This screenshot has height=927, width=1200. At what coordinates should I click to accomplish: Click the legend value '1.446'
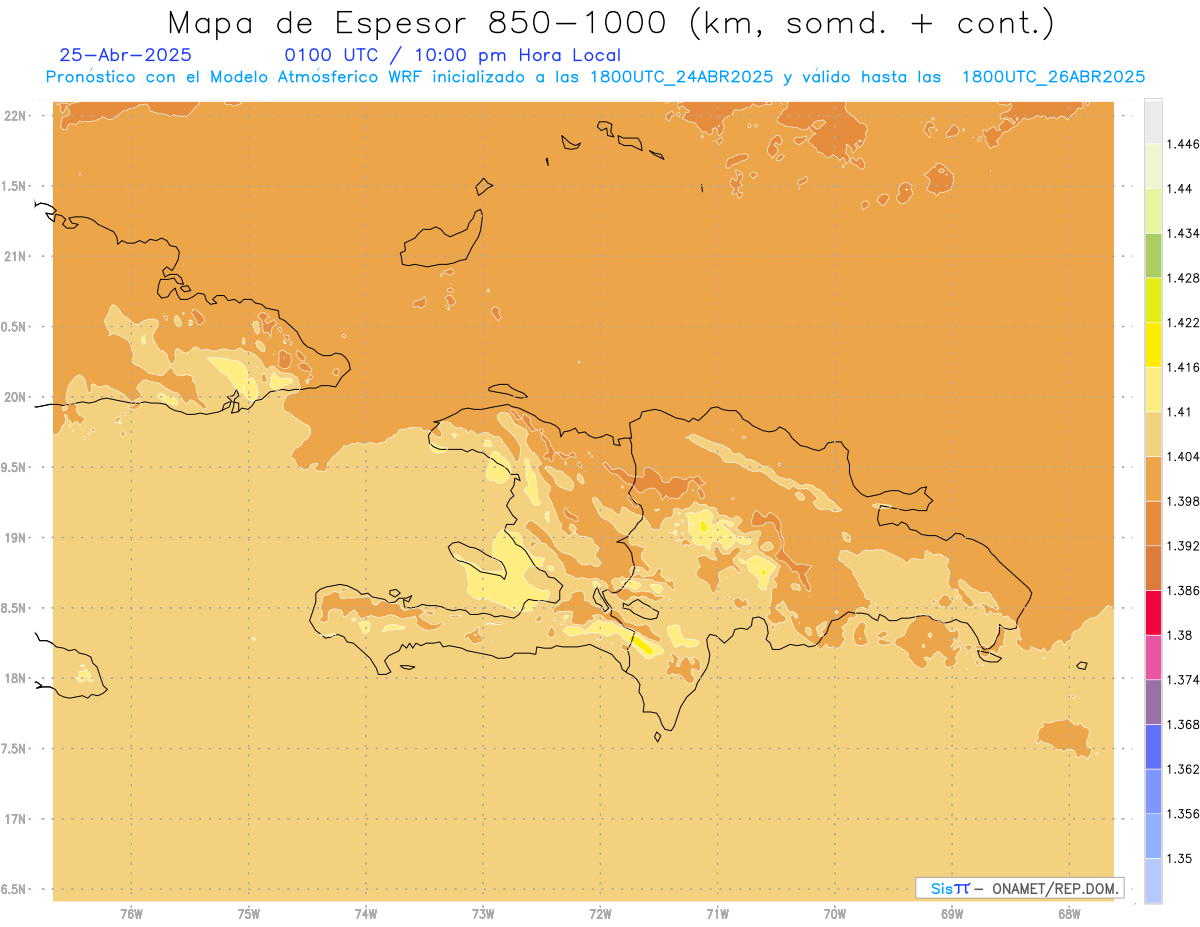[1182, 144]
